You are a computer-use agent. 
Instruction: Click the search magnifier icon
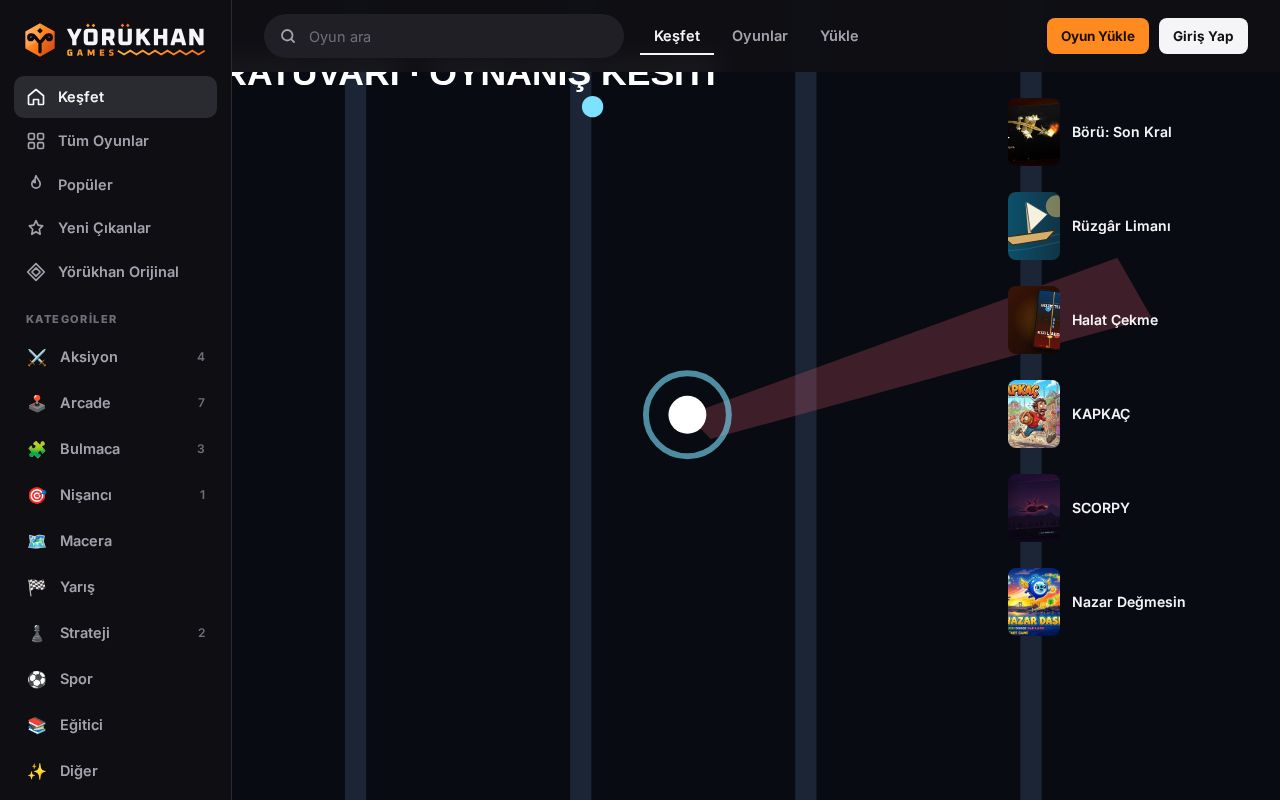(x=288, y=36)
